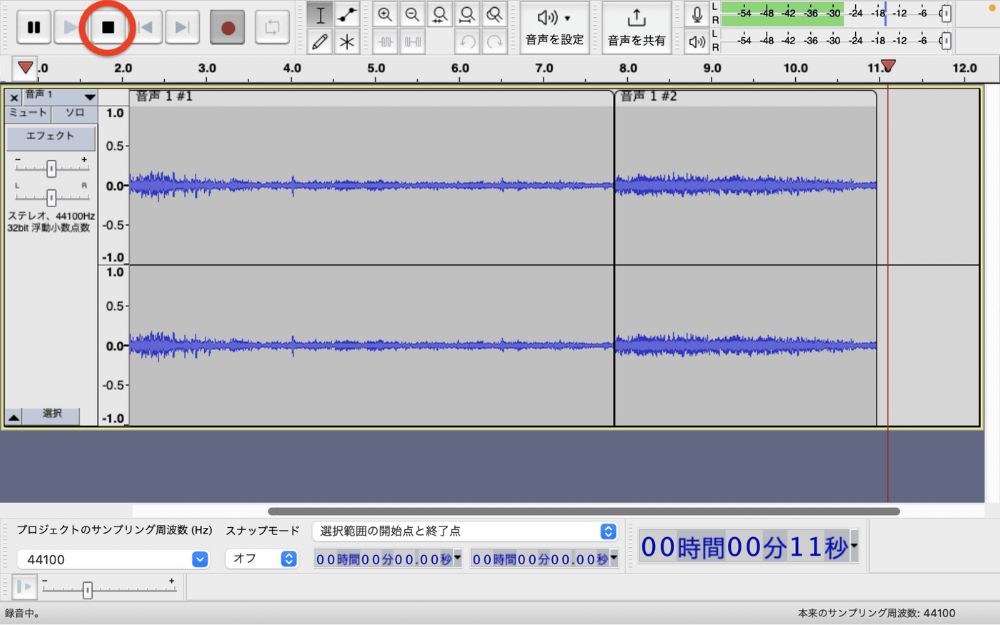
Task: Open selection start time format arrow
Action: click(457, 558)
